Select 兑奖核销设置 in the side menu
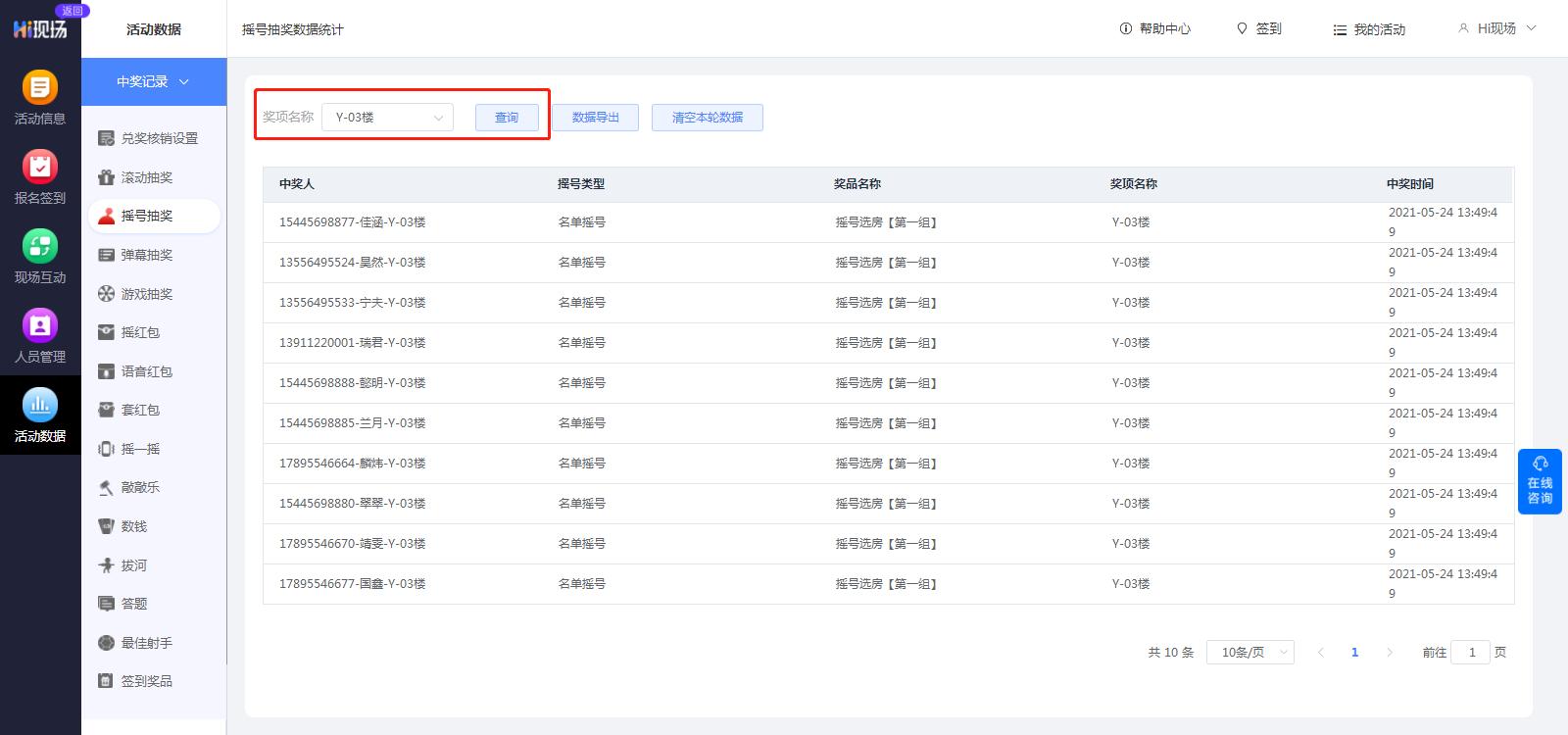1568x735 pixels. click(159, 138)
